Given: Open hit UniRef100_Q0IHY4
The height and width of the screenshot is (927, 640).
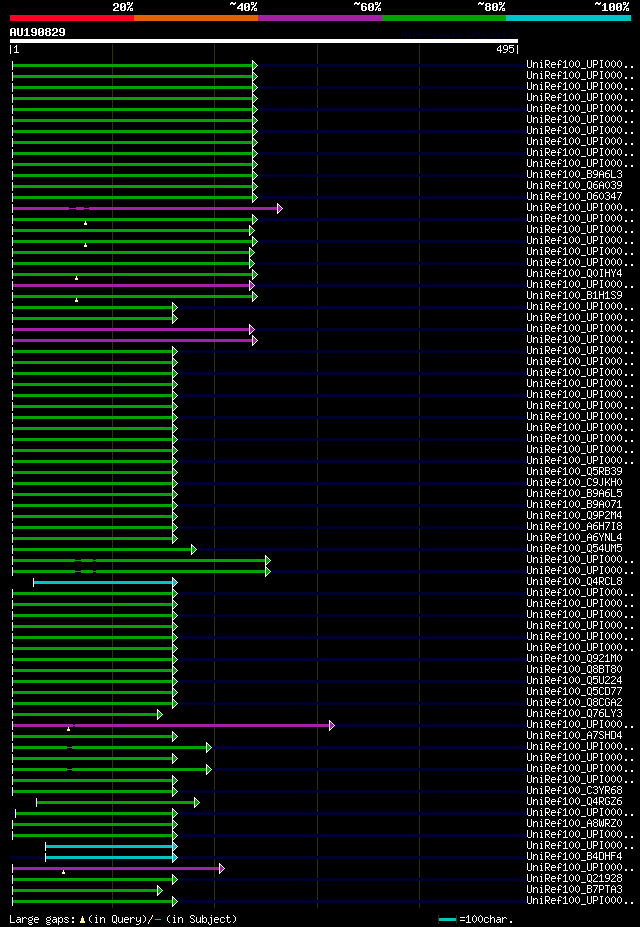Looking at the screenshot, I should (x=574, y=274).
